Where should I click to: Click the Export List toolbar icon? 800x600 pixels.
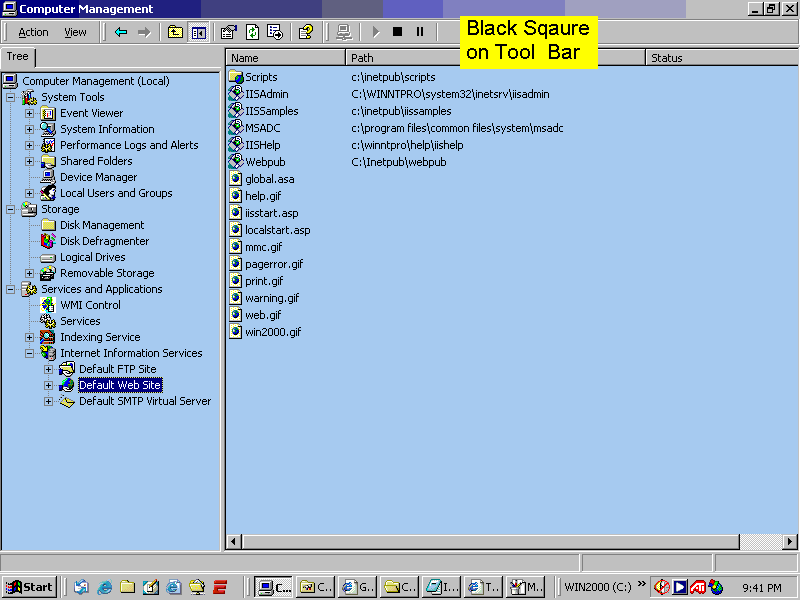point(275,32)
